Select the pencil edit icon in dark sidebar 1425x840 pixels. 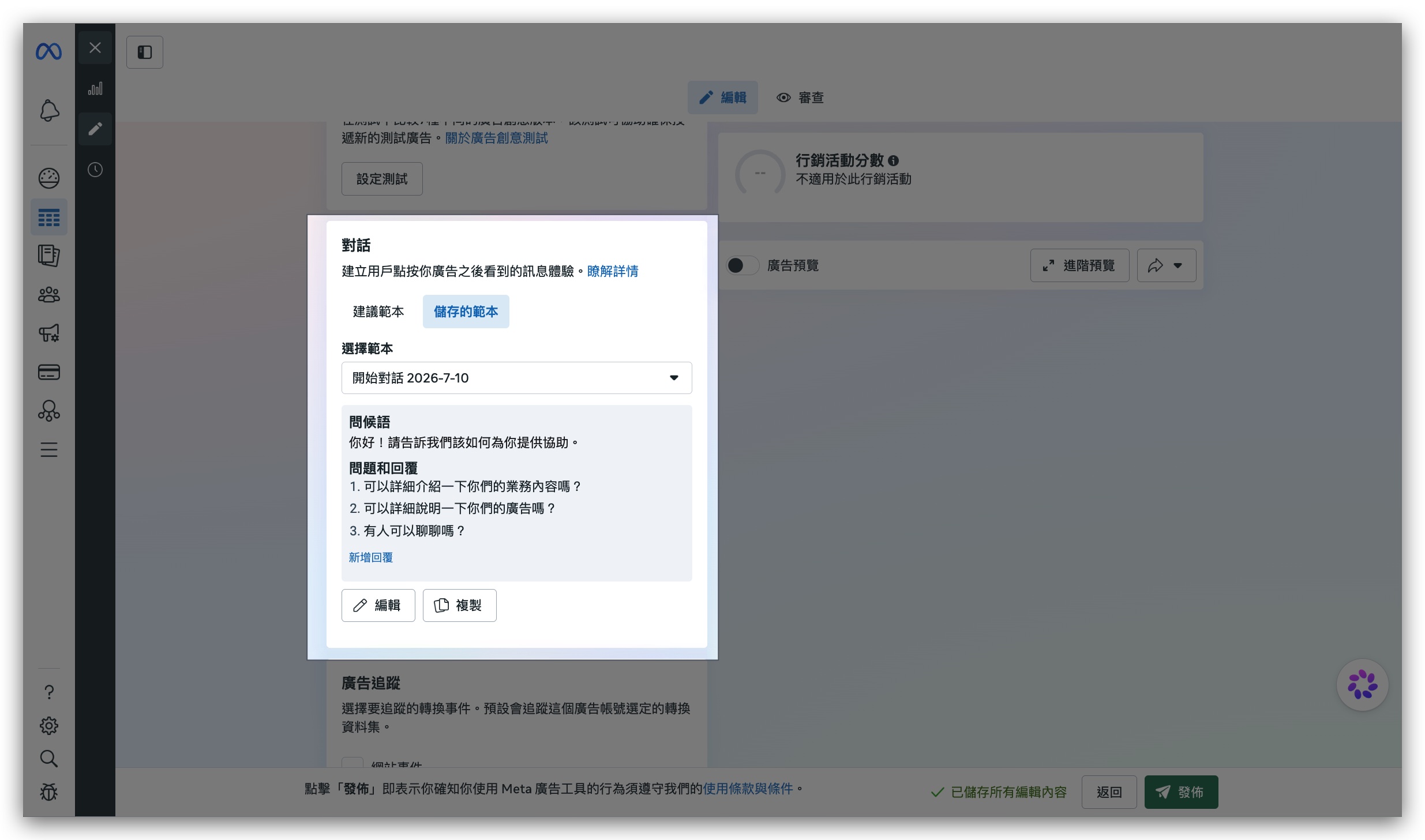(x=95, y=129)
